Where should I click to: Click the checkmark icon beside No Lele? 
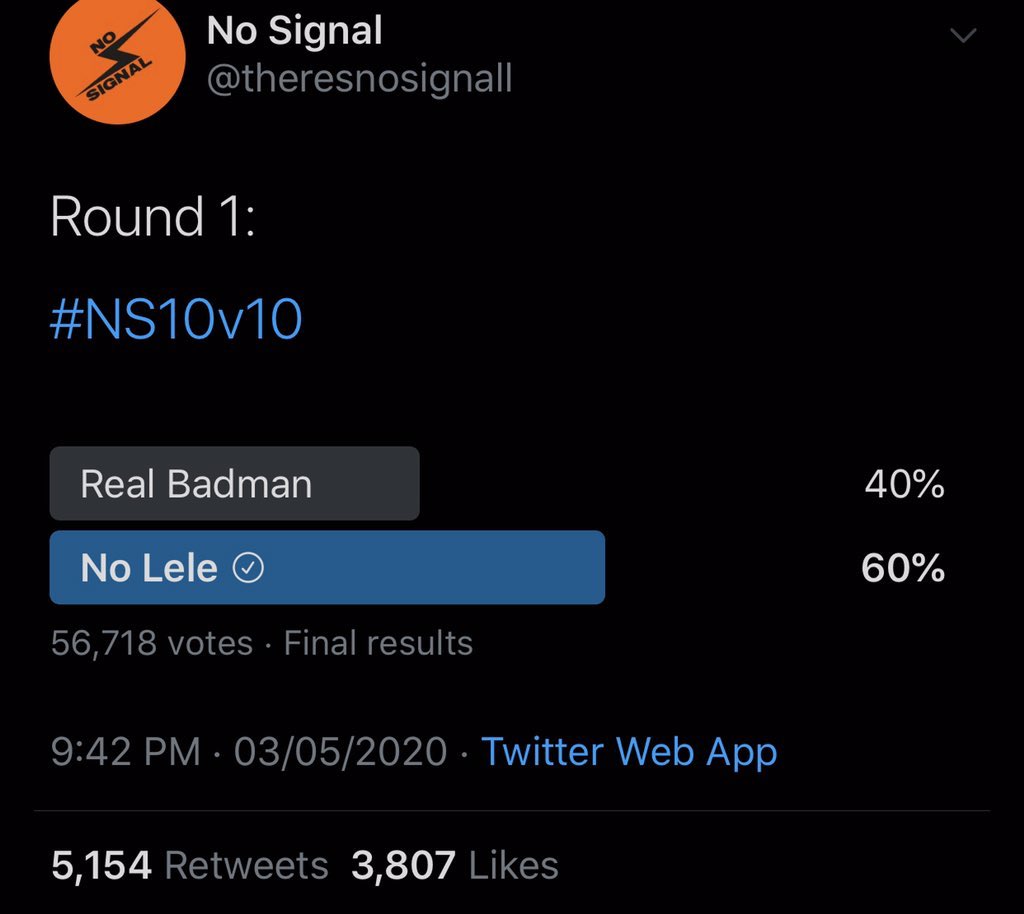coord(248,569)
